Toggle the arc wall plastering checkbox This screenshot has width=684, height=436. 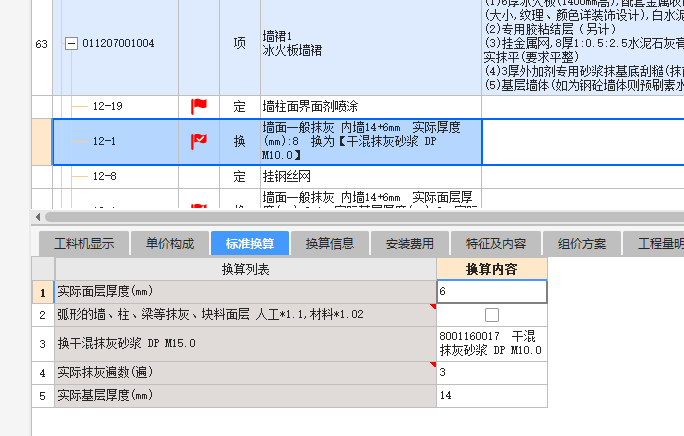click(492, 315)
